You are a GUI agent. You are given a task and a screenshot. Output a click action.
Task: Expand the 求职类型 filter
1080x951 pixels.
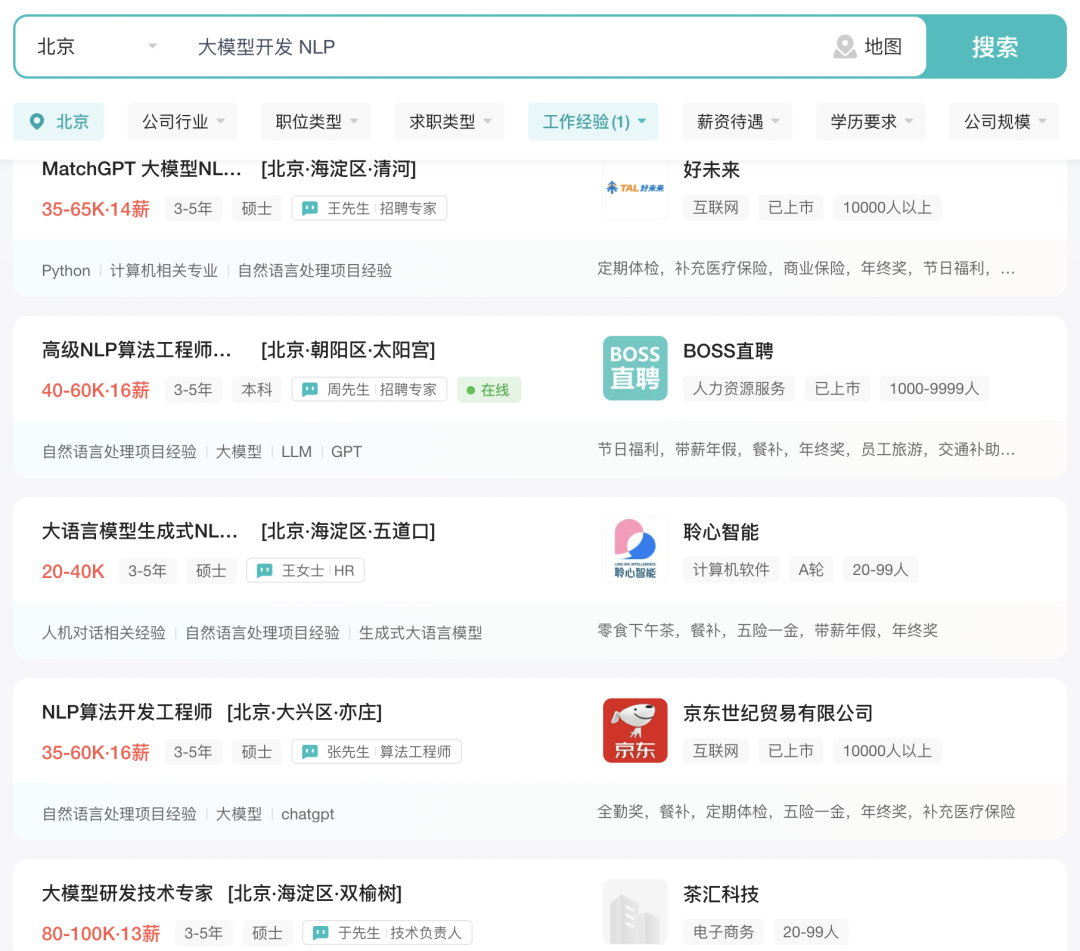click(x=450, y=122)
